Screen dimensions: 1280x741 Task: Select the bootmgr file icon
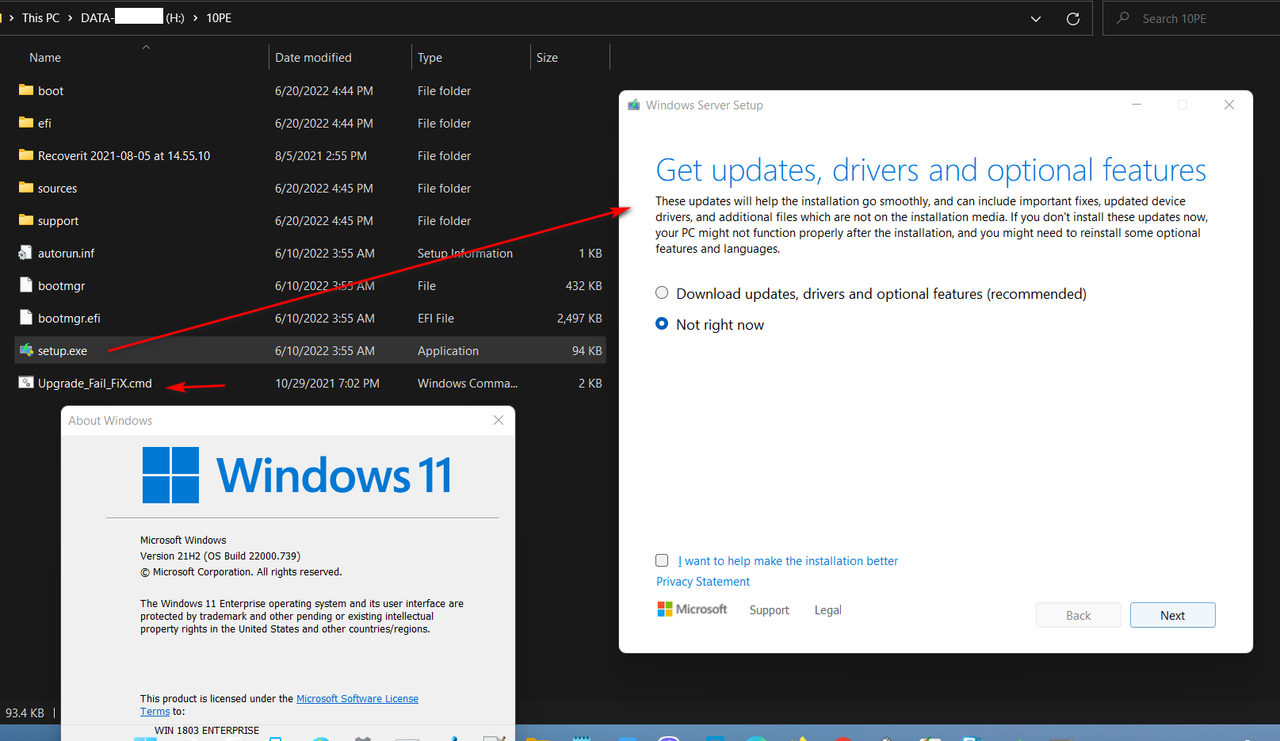point(26,286)
